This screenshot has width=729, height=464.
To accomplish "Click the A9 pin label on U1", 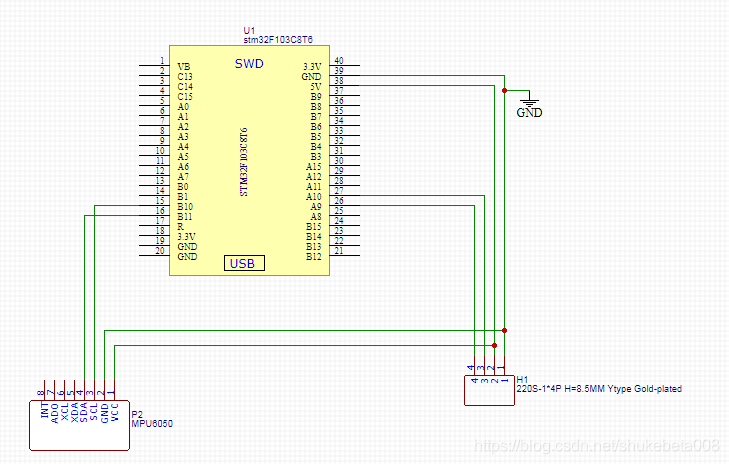I will click(316, 206).
